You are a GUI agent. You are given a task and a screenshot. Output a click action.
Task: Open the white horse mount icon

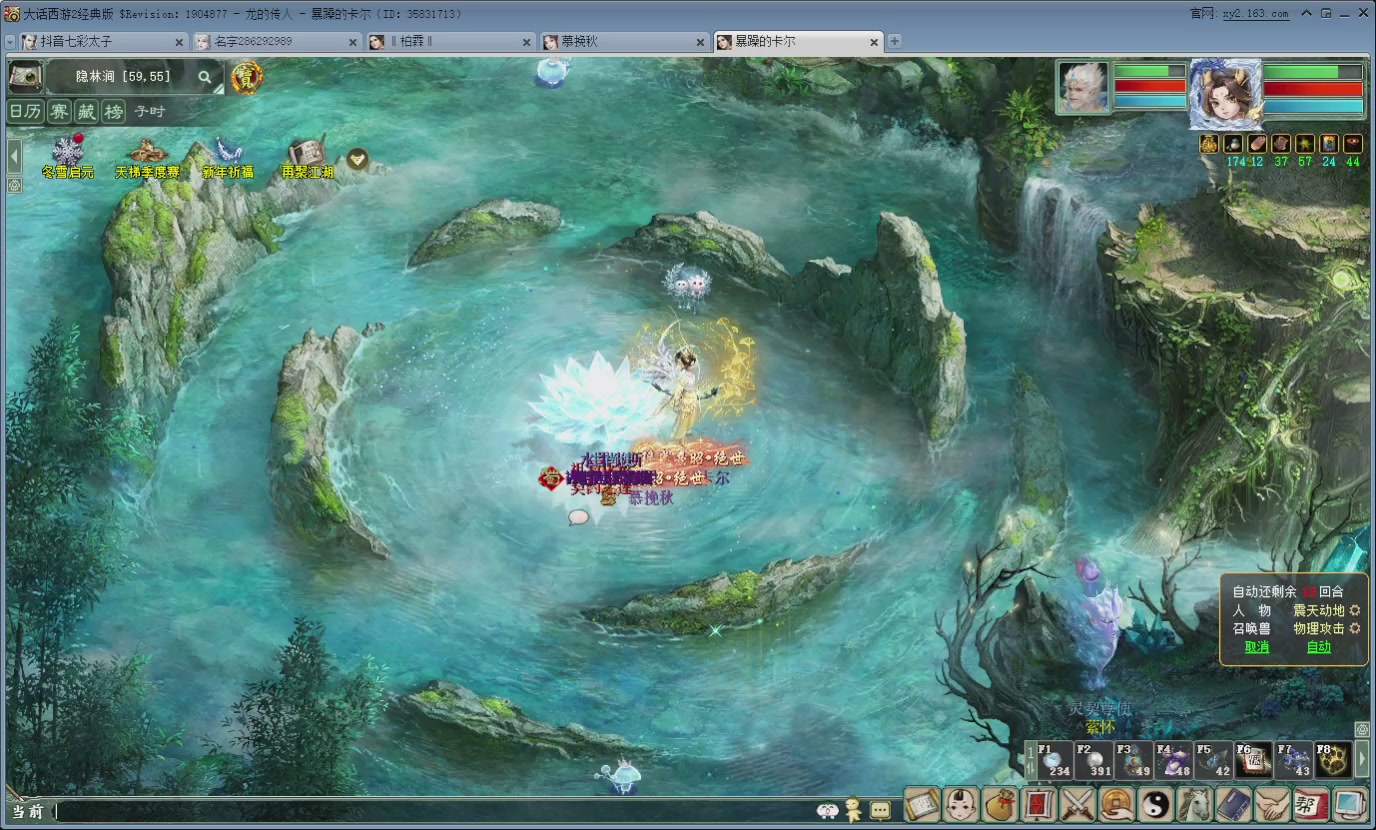coord(1195,804)
